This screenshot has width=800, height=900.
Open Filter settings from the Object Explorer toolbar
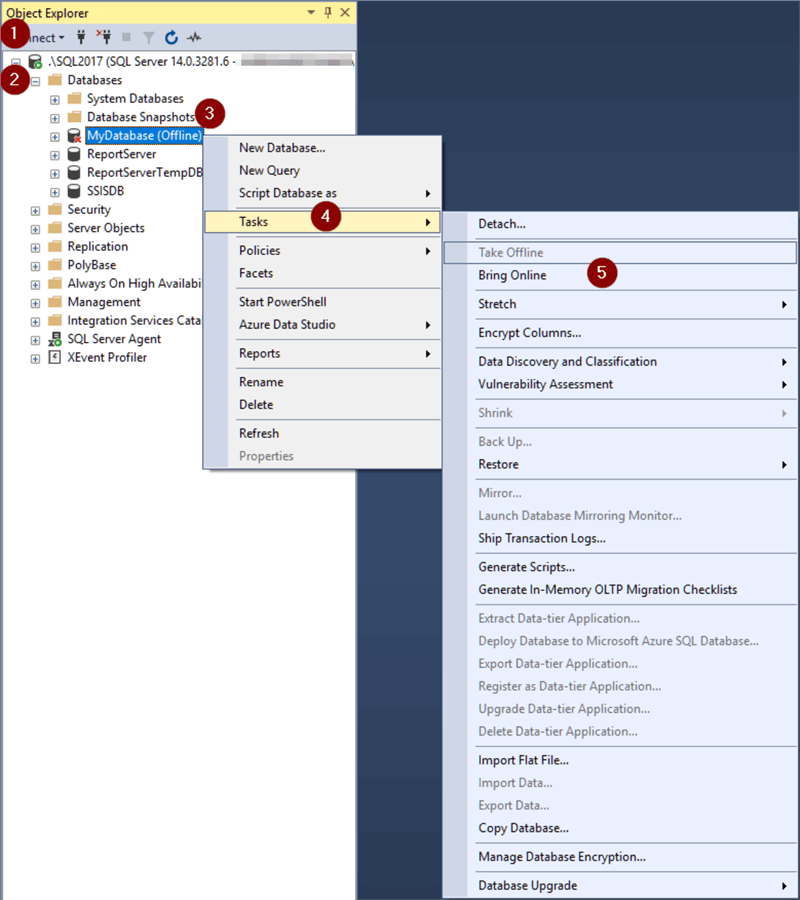[x=150, y=37]
